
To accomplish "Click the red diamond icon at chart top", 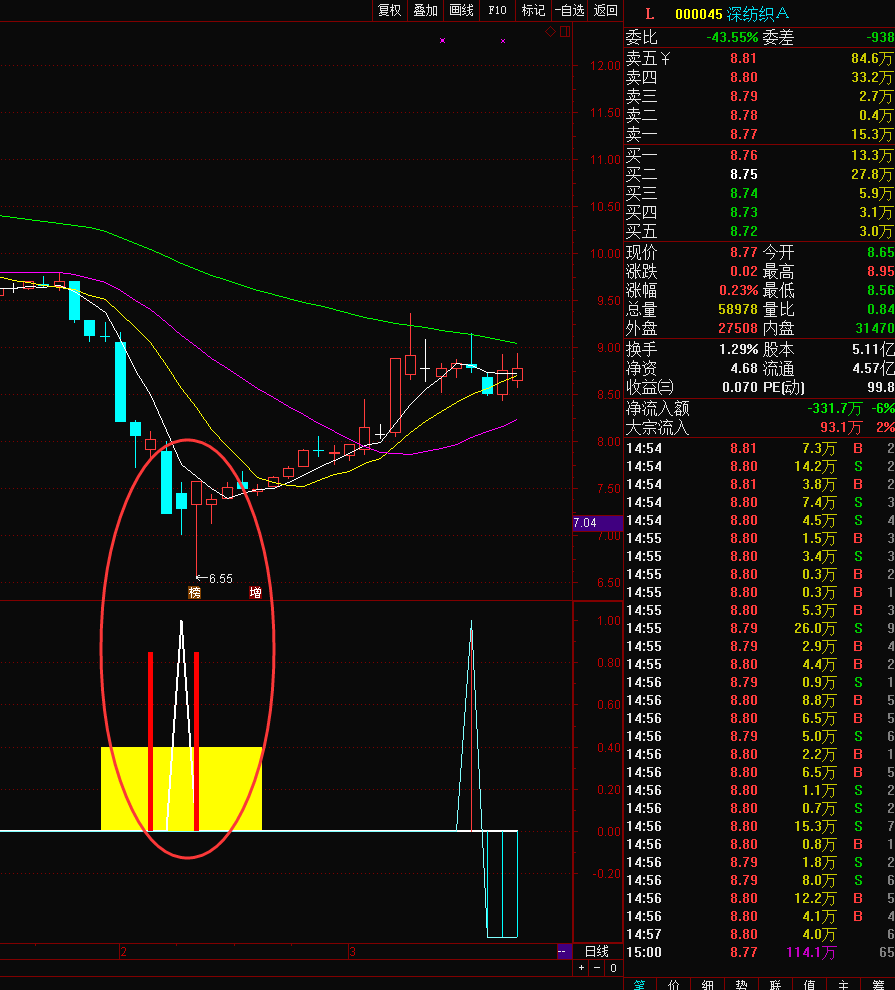I will coord(550,32).
